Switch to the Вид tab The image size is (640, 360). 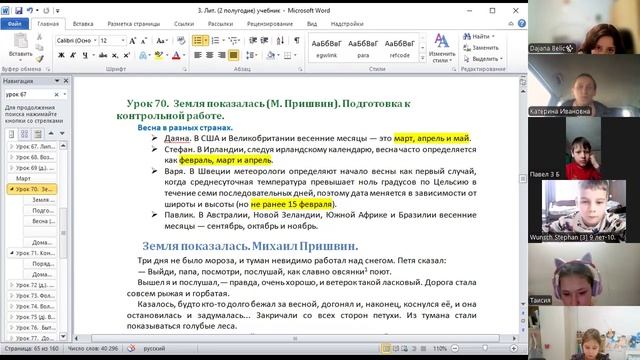pos(312,24)
